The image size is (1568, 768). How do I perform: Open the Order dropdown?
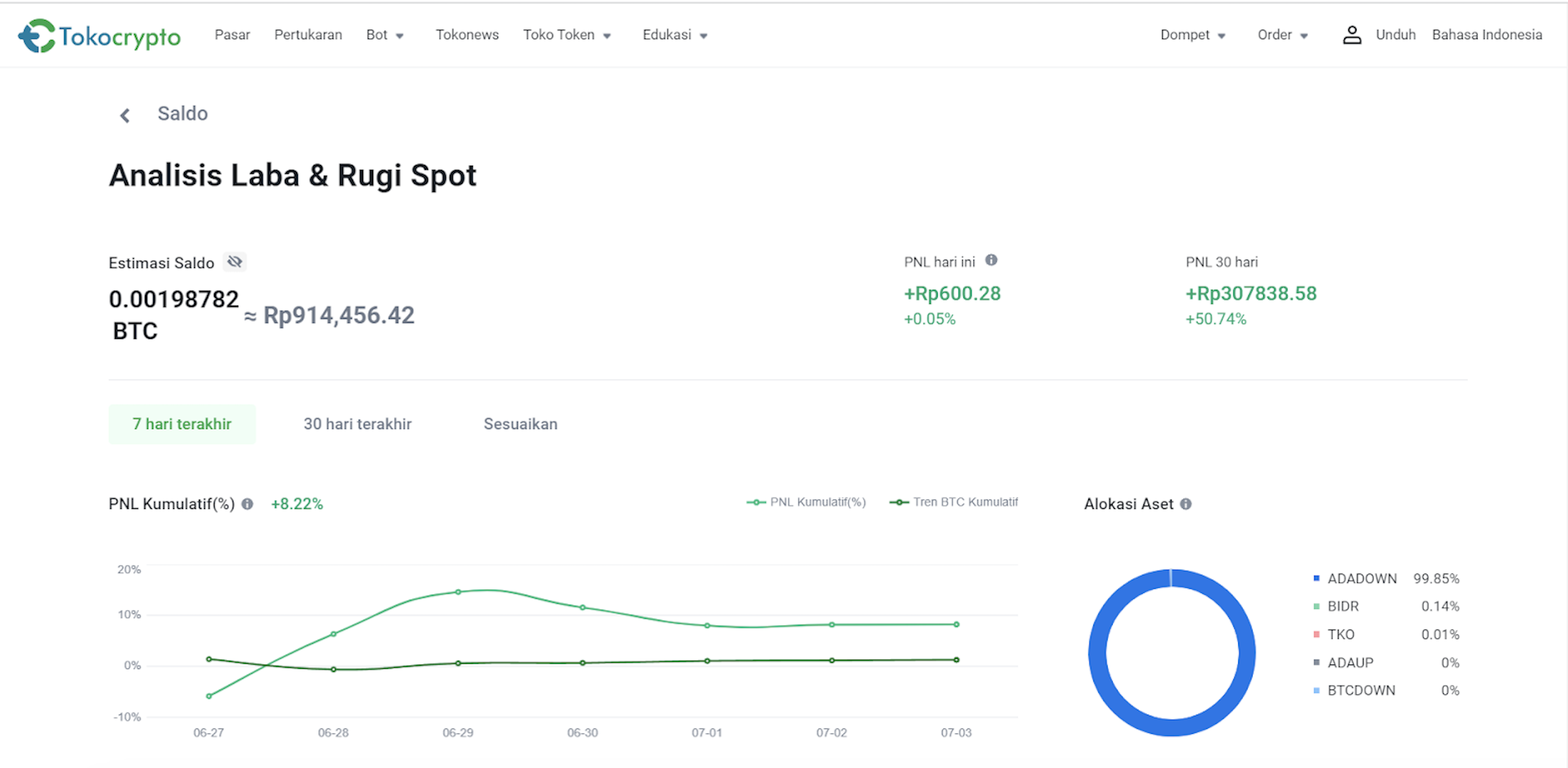pyautogui.click(x=1283, y=35)
